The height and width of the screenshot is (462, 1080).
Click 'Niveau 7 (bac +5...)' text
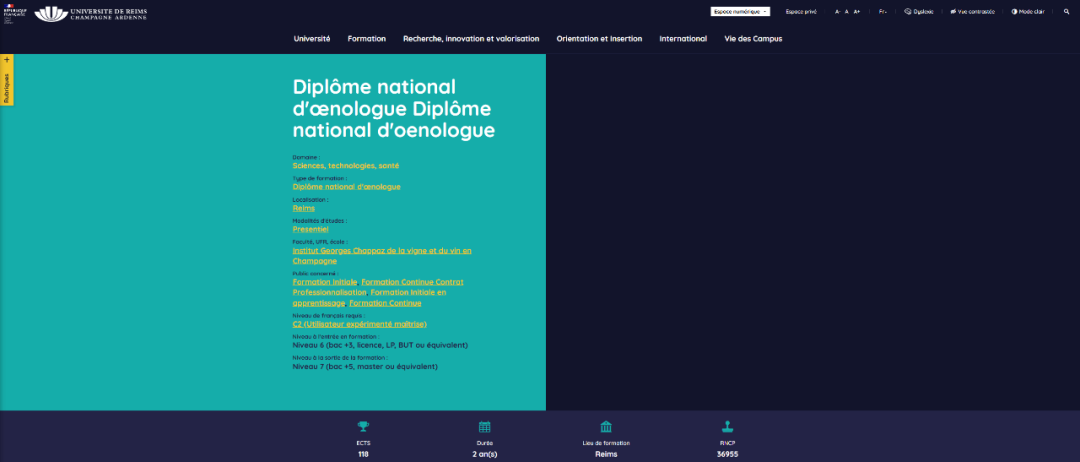coord(365,366)
